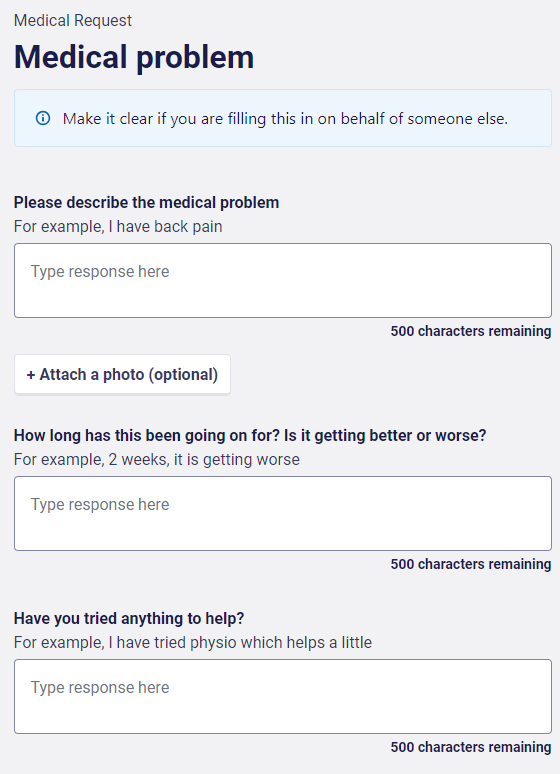Click the Have you tried anything to help label
Image resolution: width=560 pixels, height=774 pixels.
pos(129,619)
